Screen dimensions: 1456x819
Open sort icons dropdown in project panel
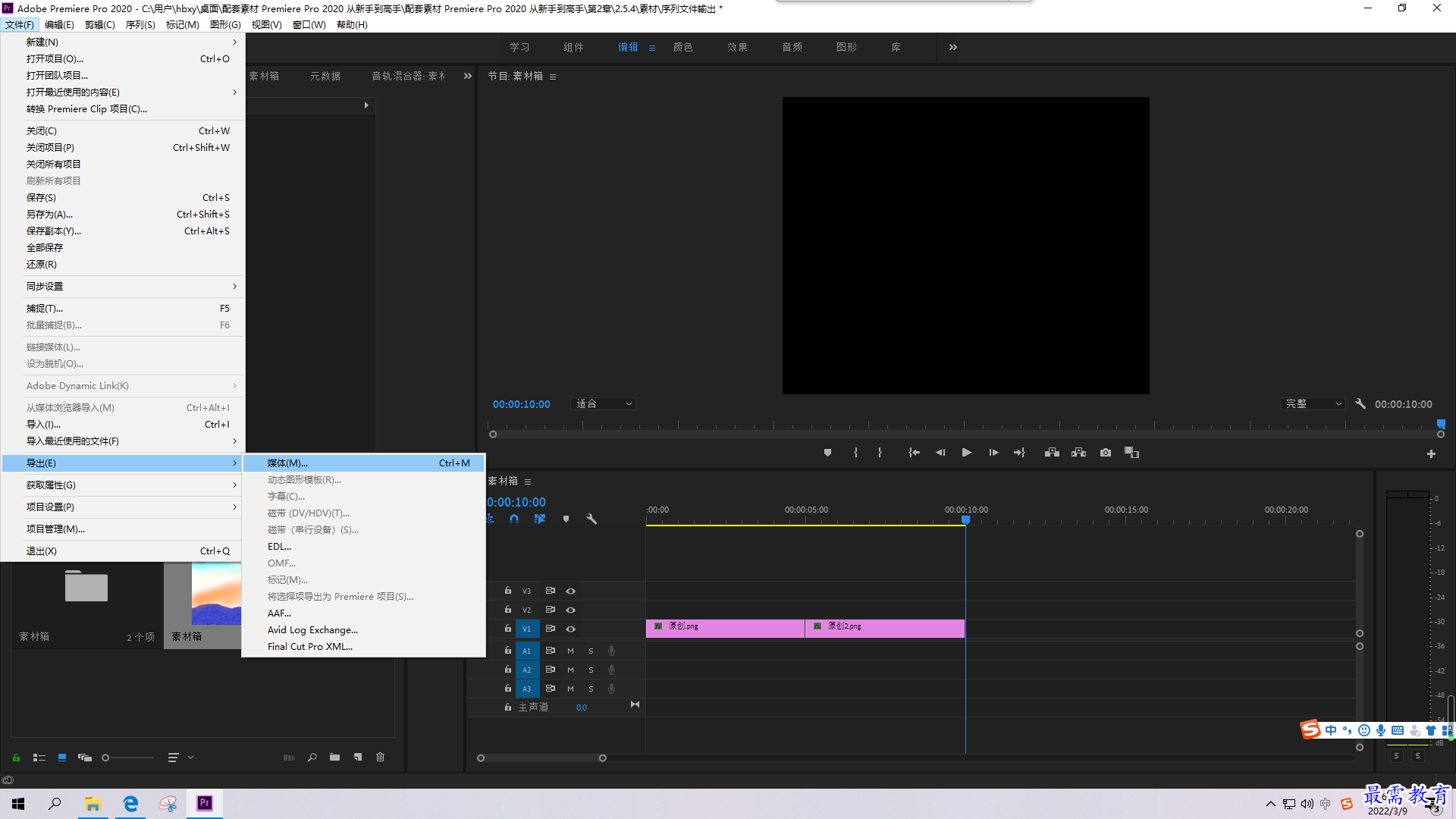(180, 757)
